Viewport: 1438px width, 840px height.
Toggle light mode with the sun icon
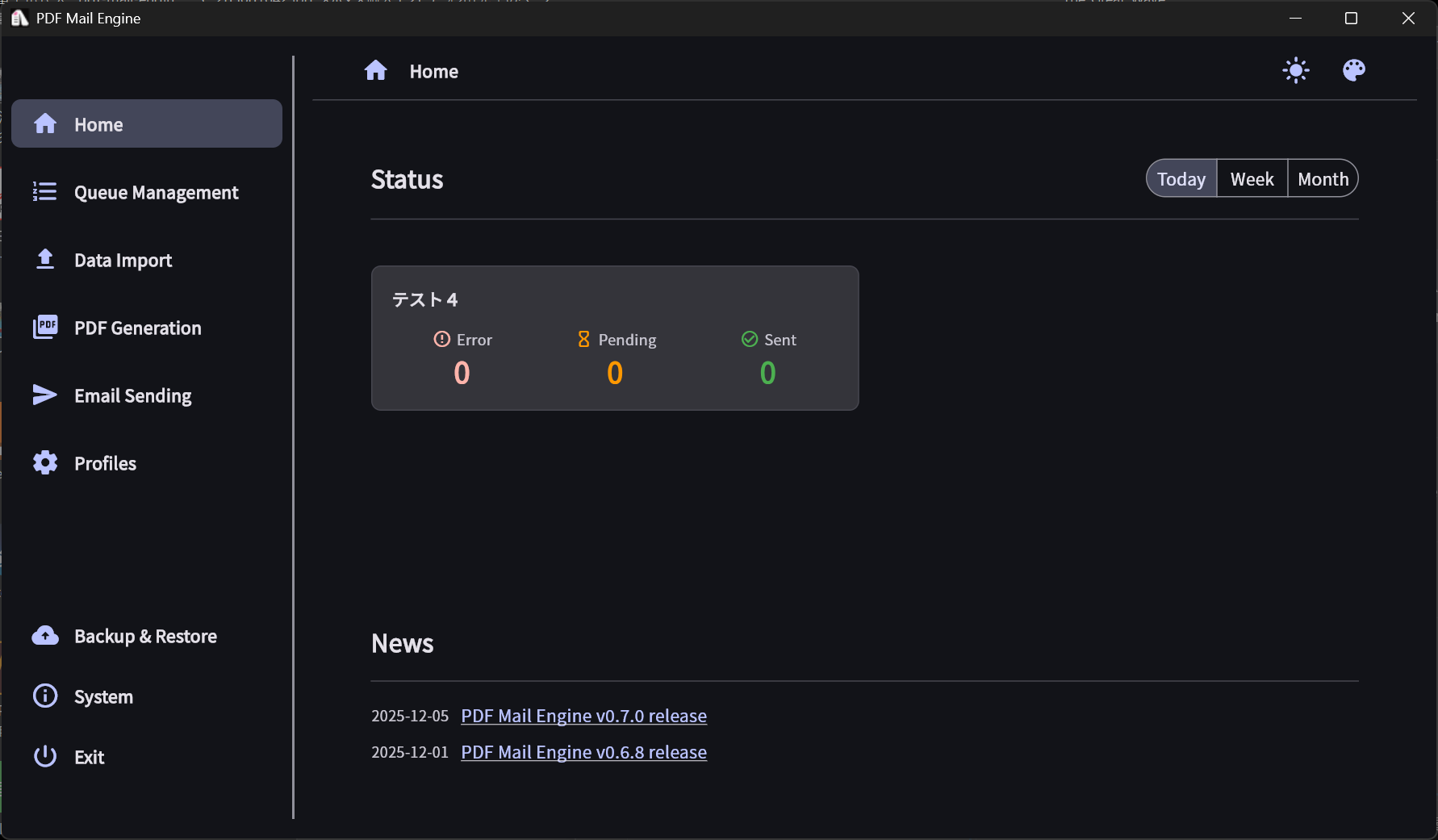pos(1295,70)
